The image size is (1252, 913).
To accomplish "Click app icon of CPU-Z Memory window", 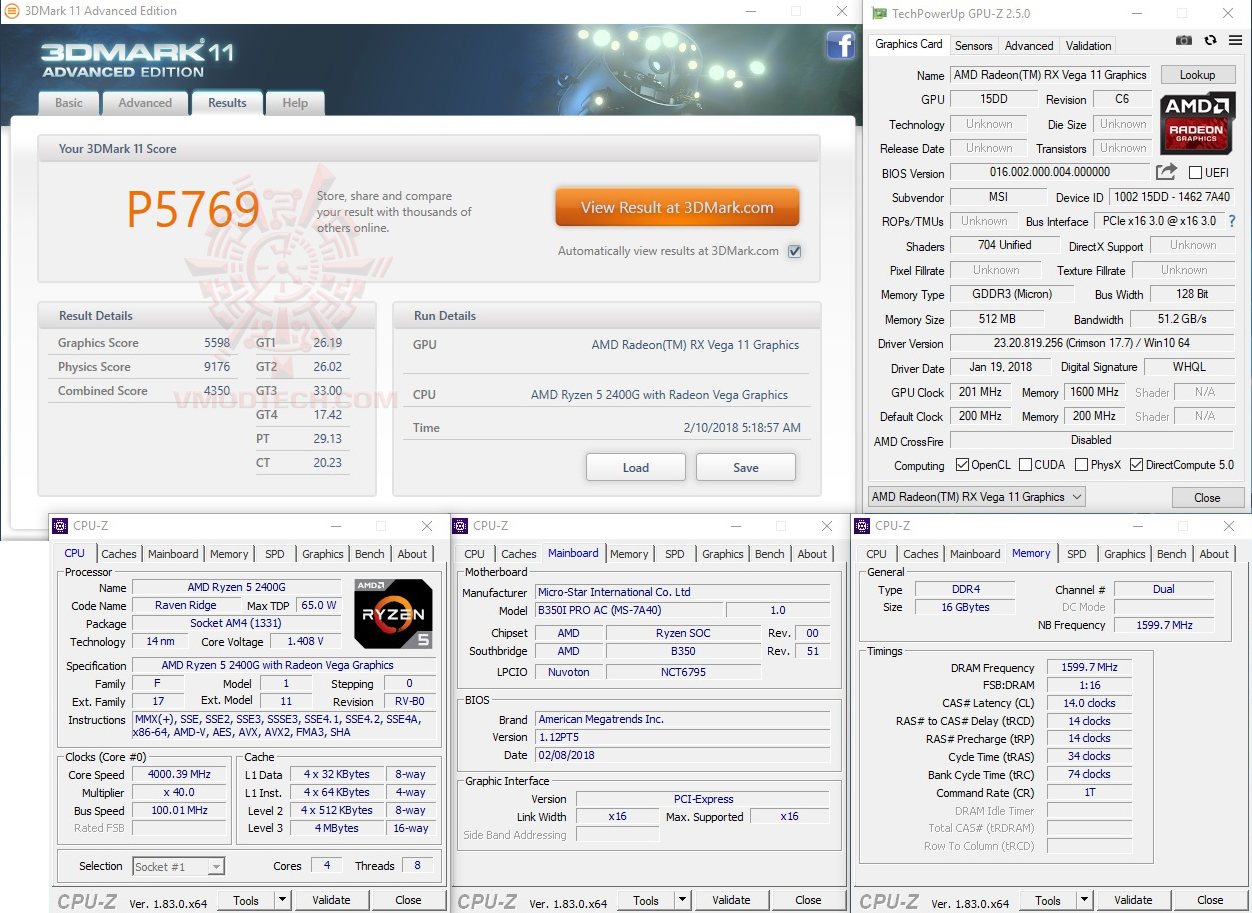I will point(862,526).
